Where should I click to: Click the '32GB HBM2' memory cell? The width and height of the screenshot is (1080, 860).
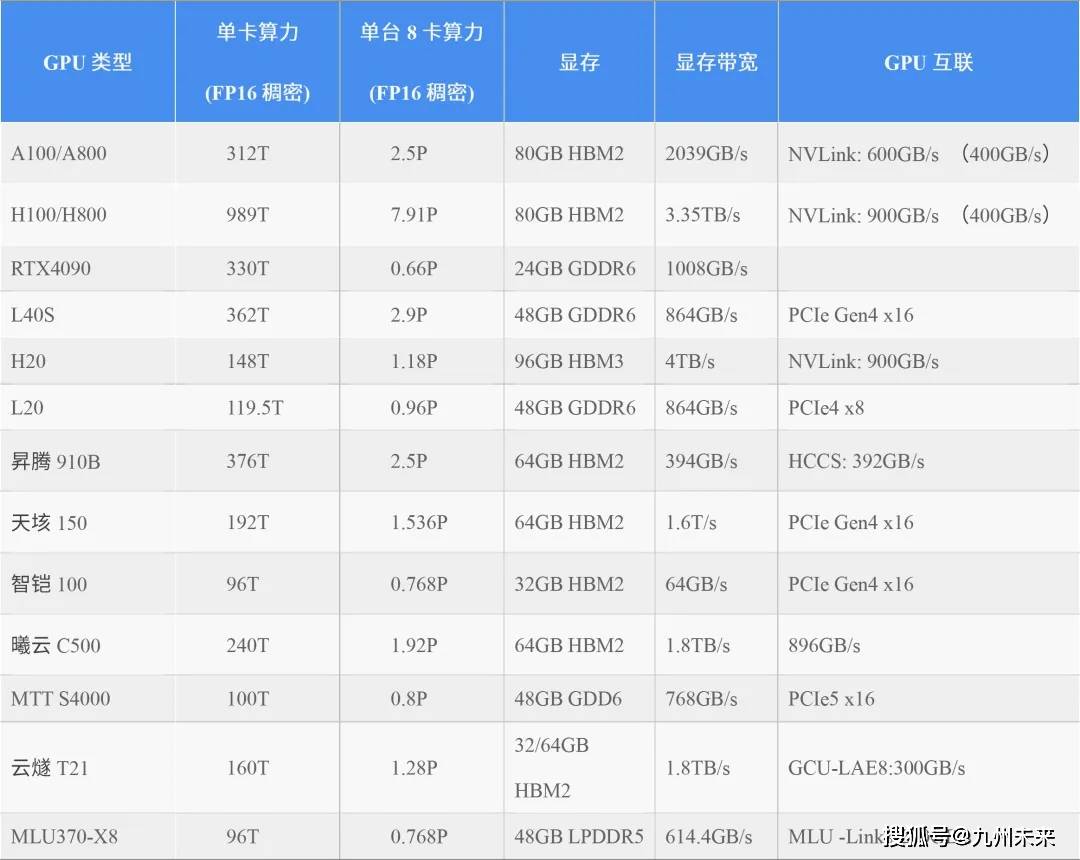569,584
